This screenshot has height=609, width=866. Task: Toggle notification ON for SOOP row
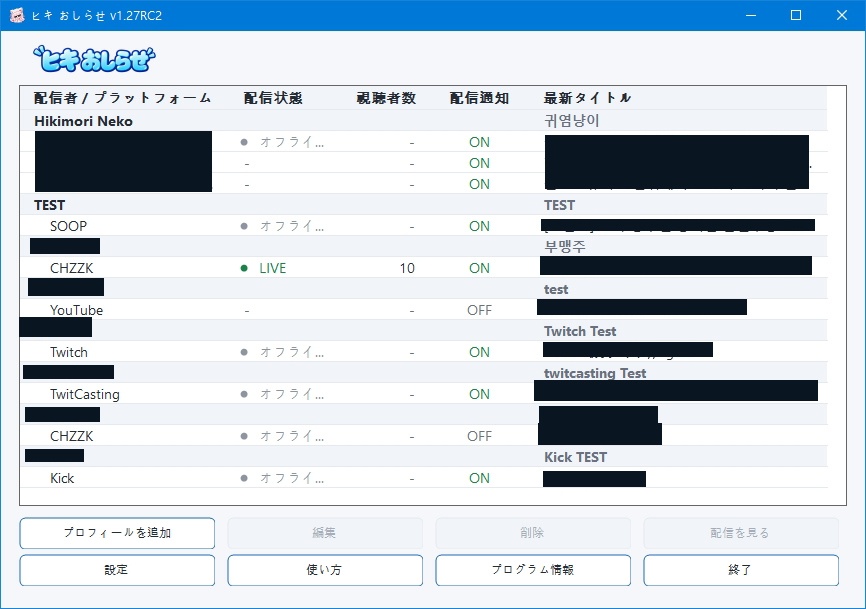point(479,226)
